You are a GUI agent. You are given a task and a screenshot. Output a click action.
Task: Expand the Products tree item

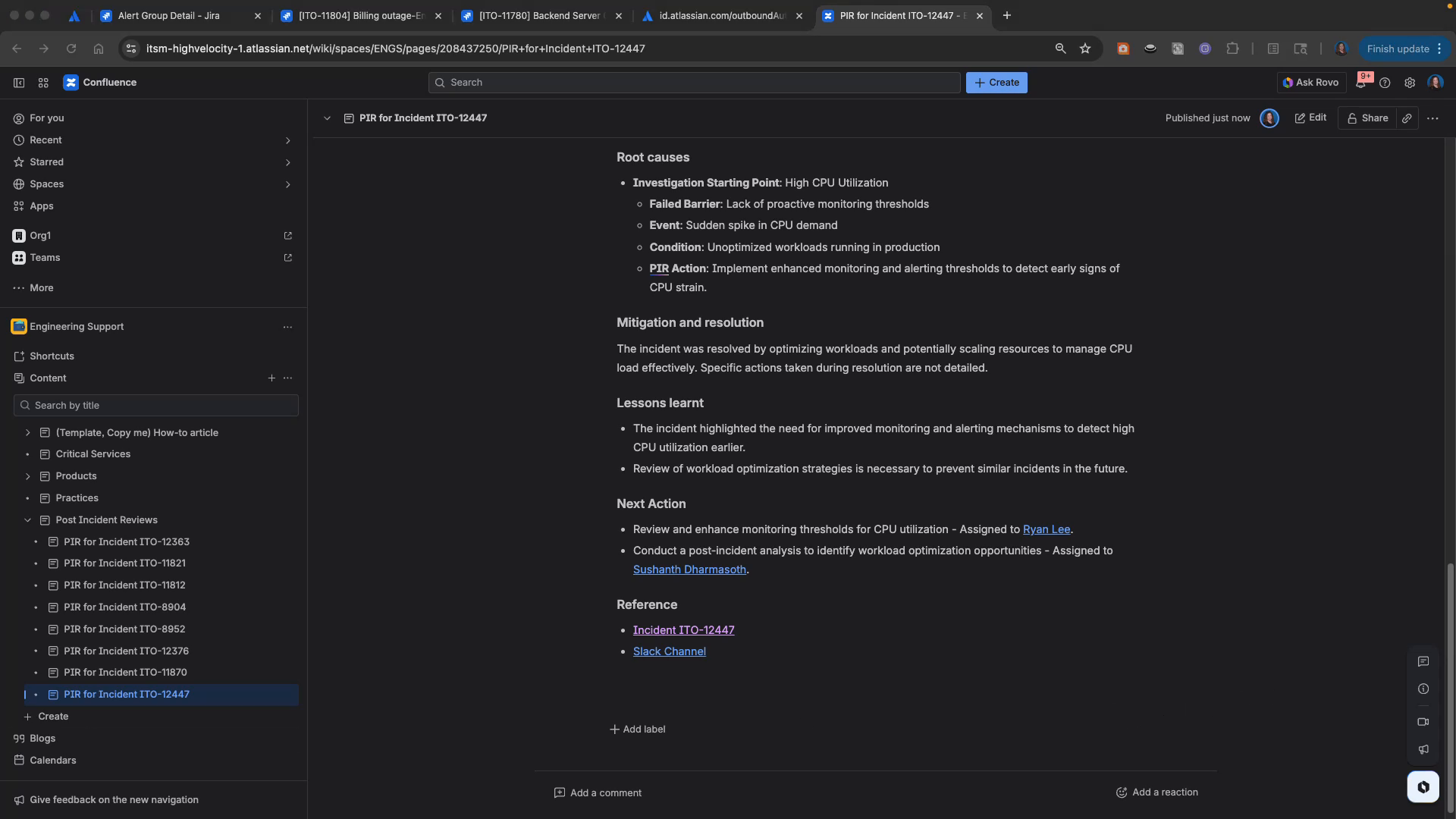pos(28,475)
